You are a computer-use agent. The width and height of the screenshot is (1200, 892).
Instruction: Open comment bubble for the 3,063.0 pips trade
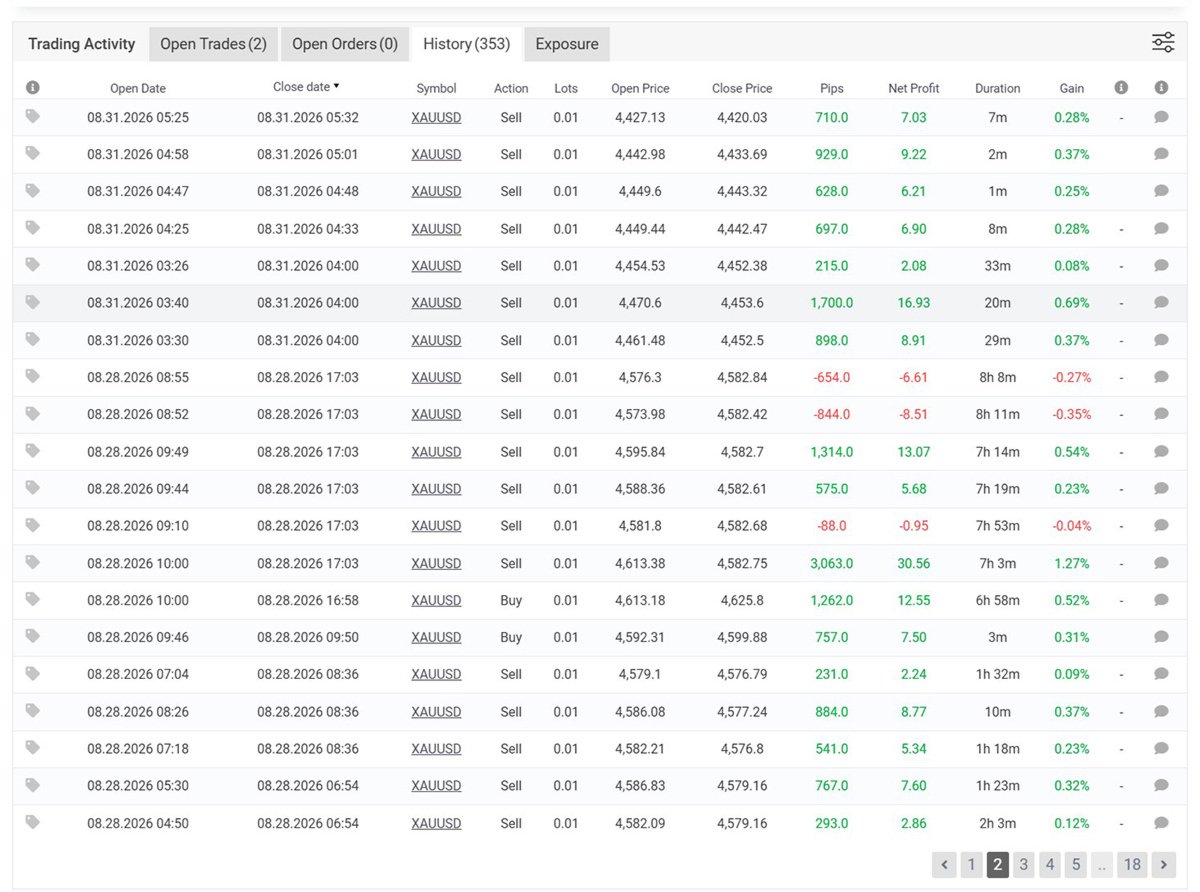point(1161,563)
